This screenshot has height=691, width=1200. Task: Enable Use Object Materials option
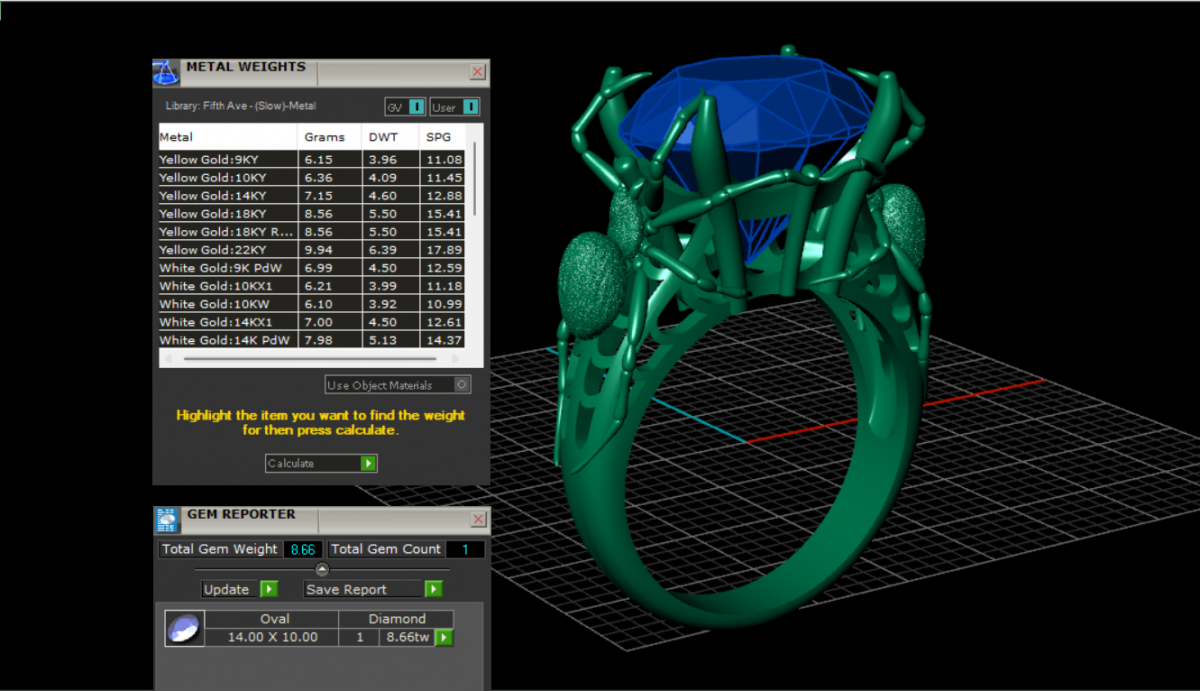click(x=461, y=385)
